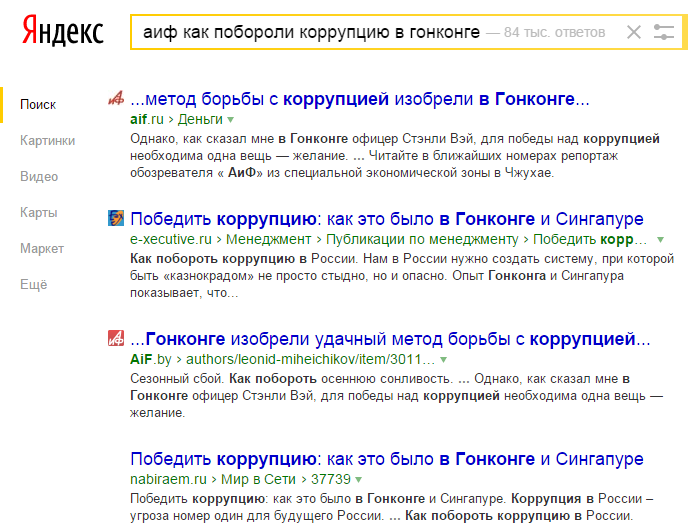Open the Маркет tab
The image size is (688, 530).
click(42, 248)
